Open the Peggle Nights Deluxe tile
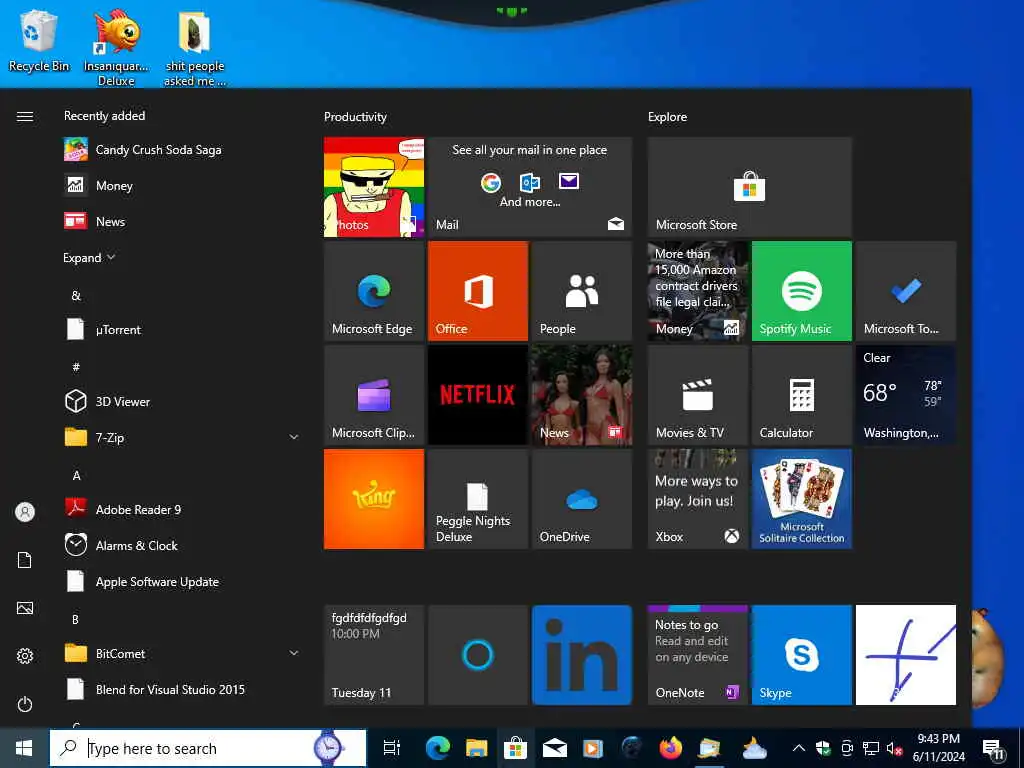1024x768 pixels. pos(477,498)
